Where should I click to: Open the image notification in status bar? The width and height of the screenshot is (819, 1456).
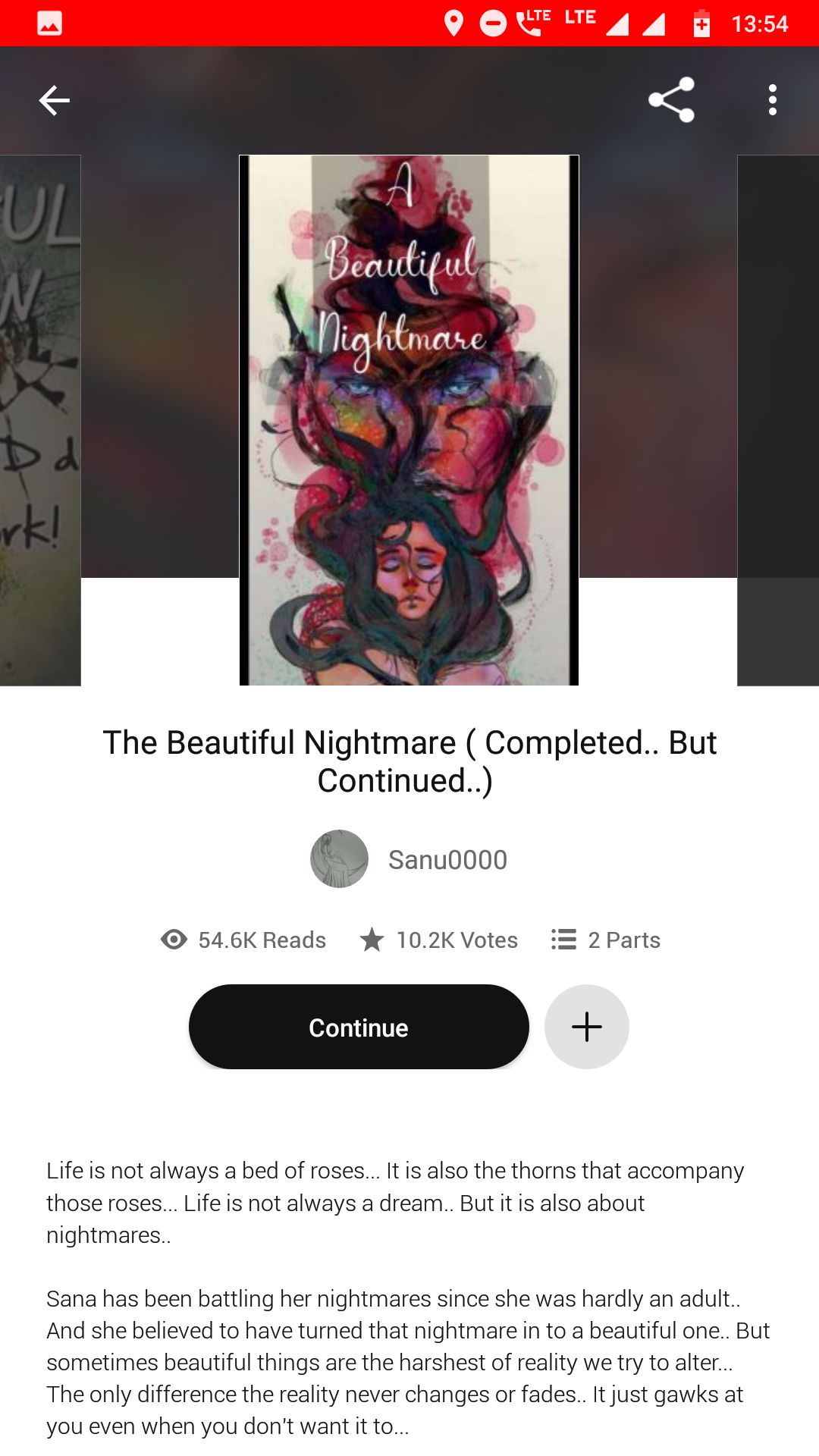click(x=50, y=24)
